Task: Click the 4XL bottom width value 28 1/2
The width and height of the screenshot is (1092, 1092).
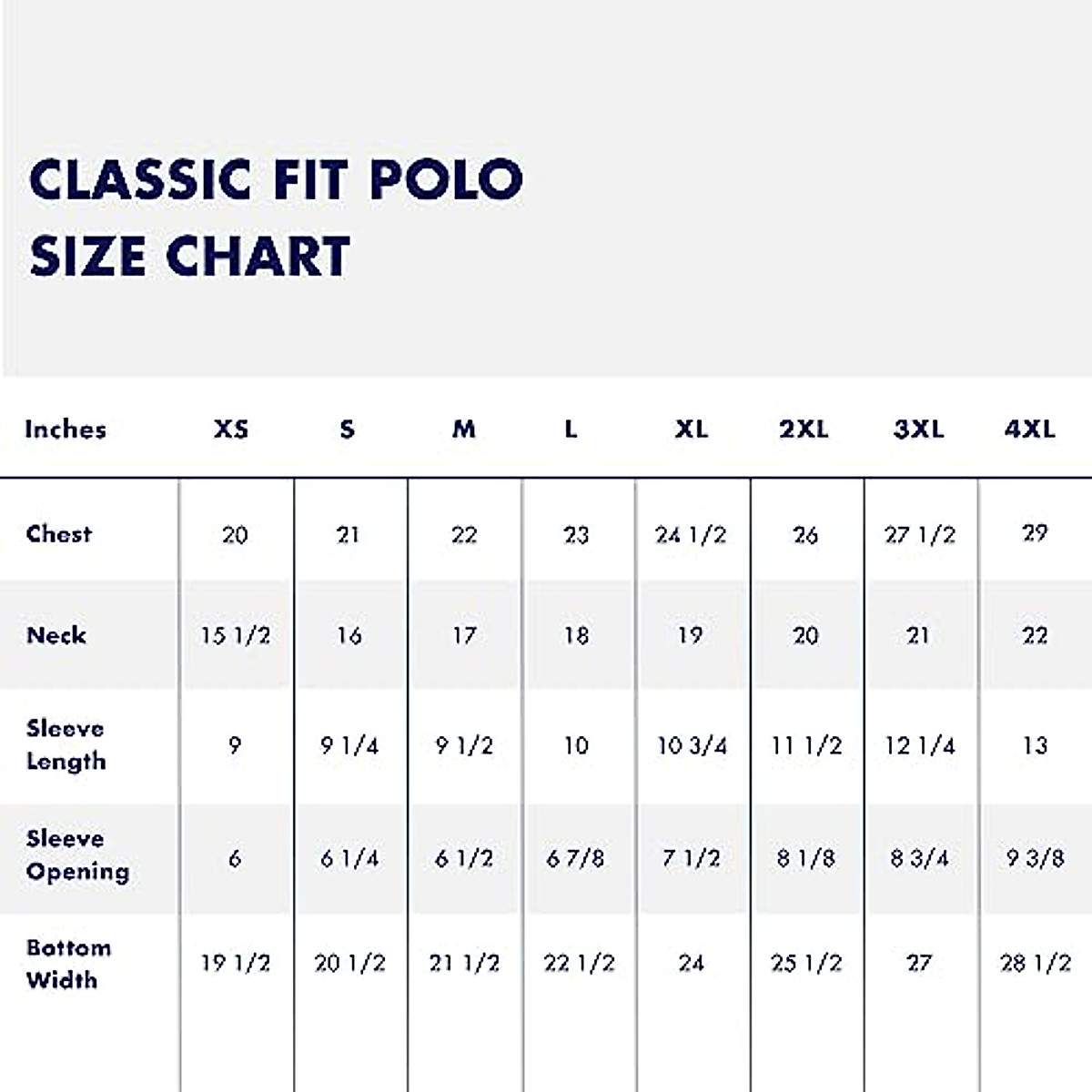Action: [x=1036, y=963]
